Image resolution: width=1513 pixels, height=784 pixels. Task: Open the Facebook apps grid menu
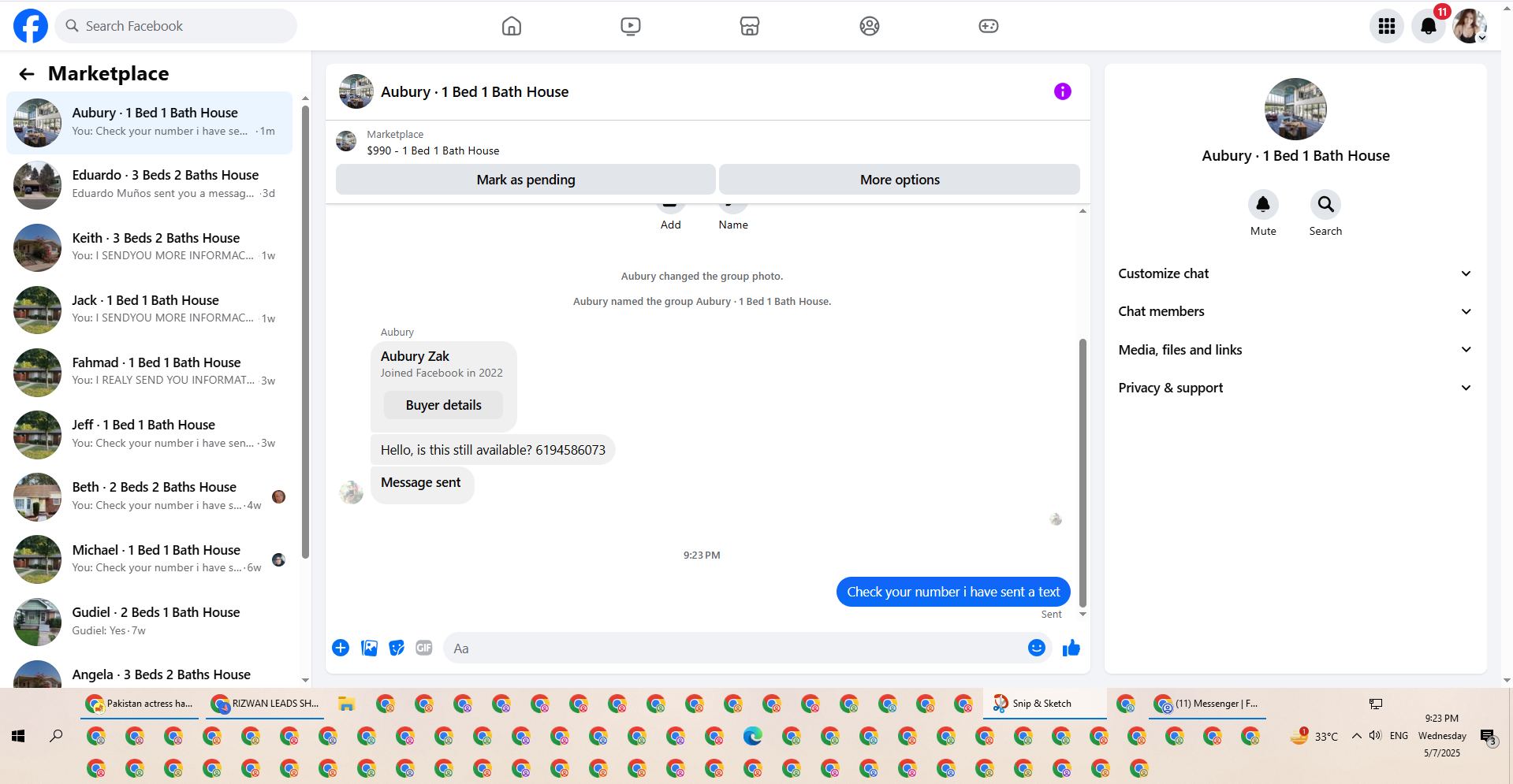[1387, 26]
